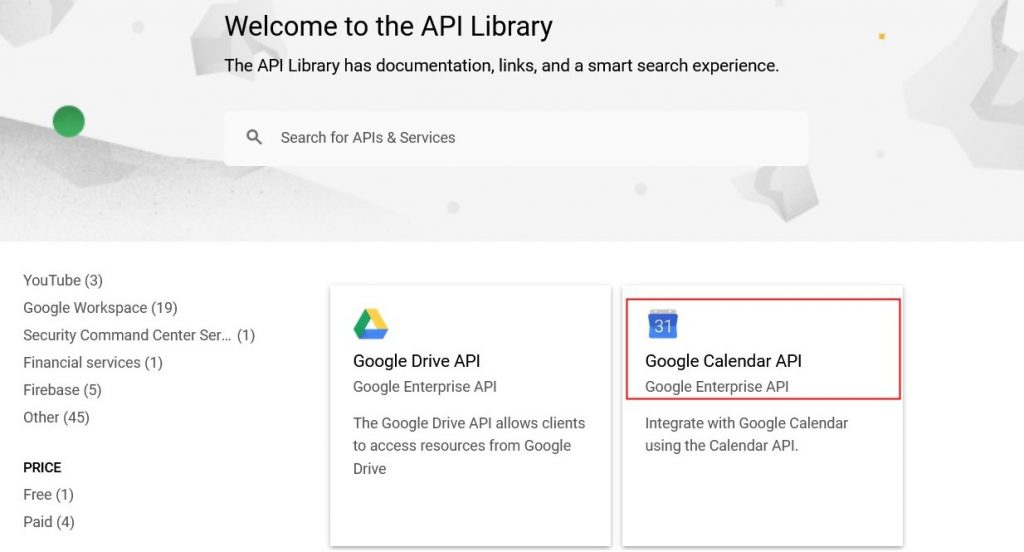
Task: Open the Google Drive API title
Action: pyautogui.click(x=416, y=361)
